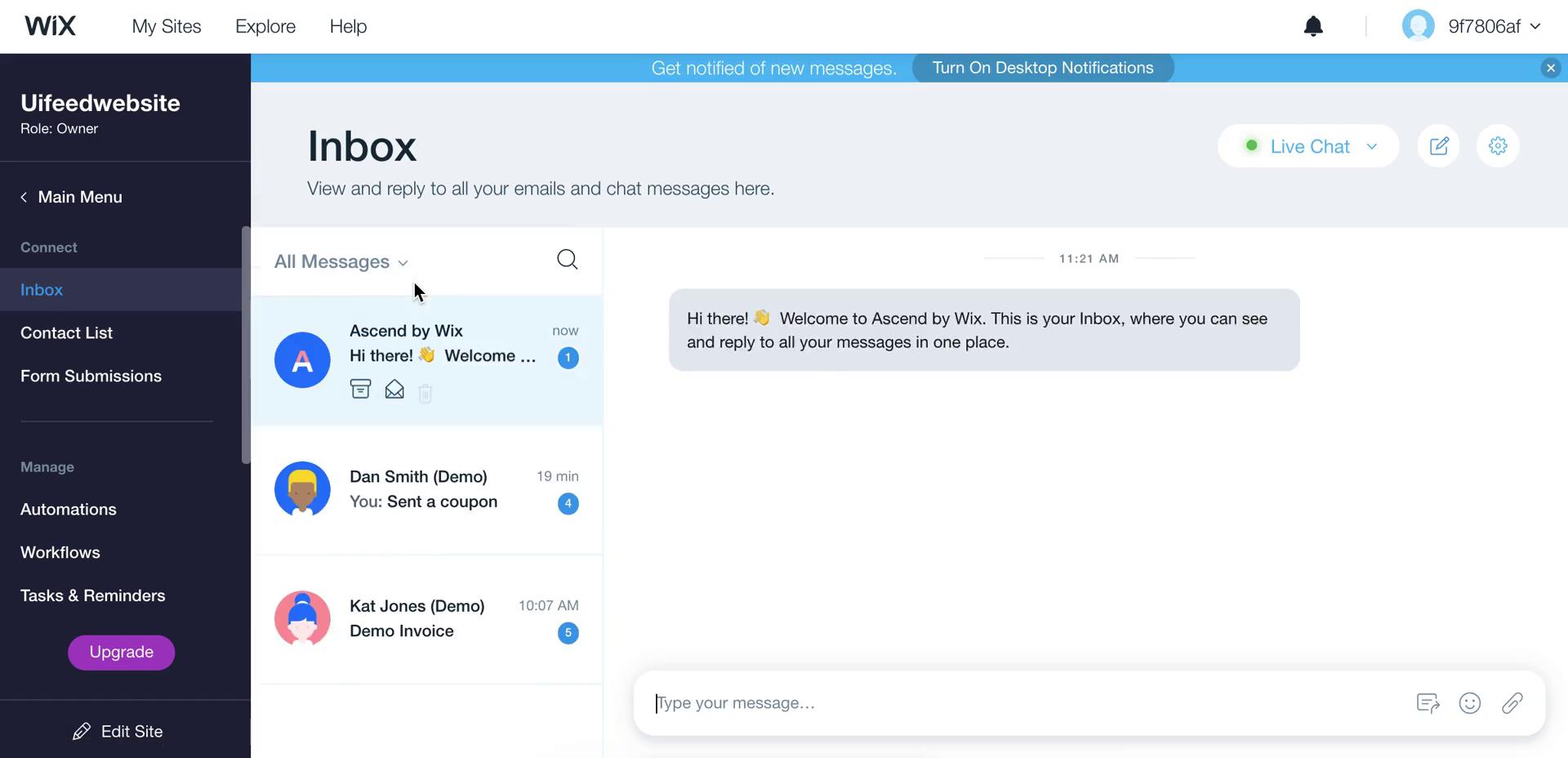Screen dimensions: 1568x758
Task: Open the Help menu
Action: (348, 26)
